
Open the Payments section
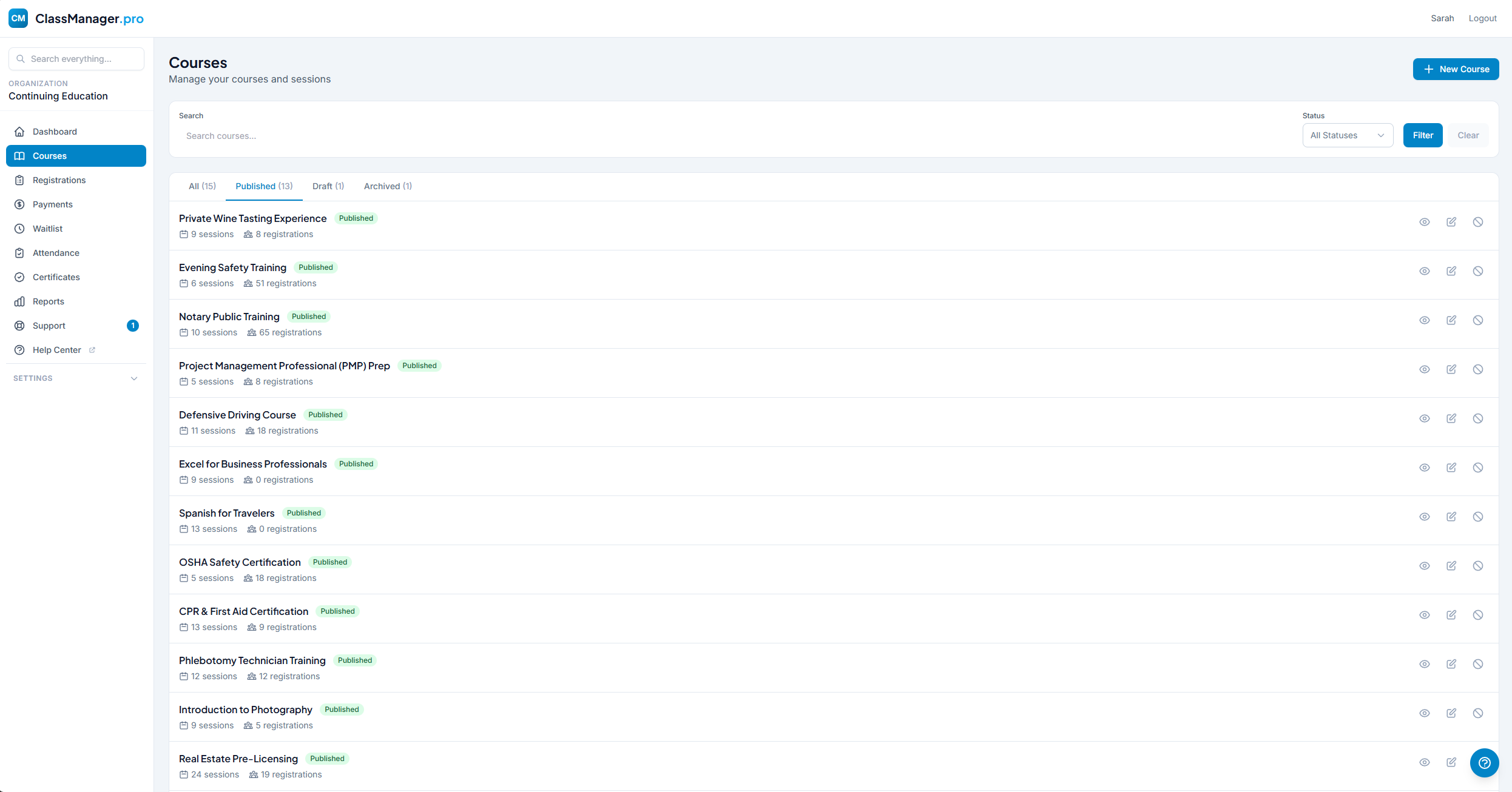click(x=52, y=204)
